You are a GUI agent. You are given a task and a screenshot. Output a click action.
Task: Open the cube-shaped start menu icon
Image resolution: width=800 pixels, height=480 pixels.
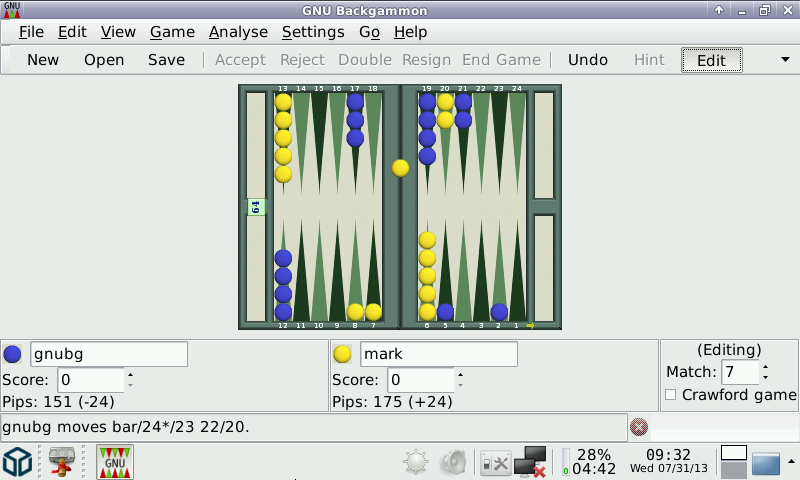(17, 462)
